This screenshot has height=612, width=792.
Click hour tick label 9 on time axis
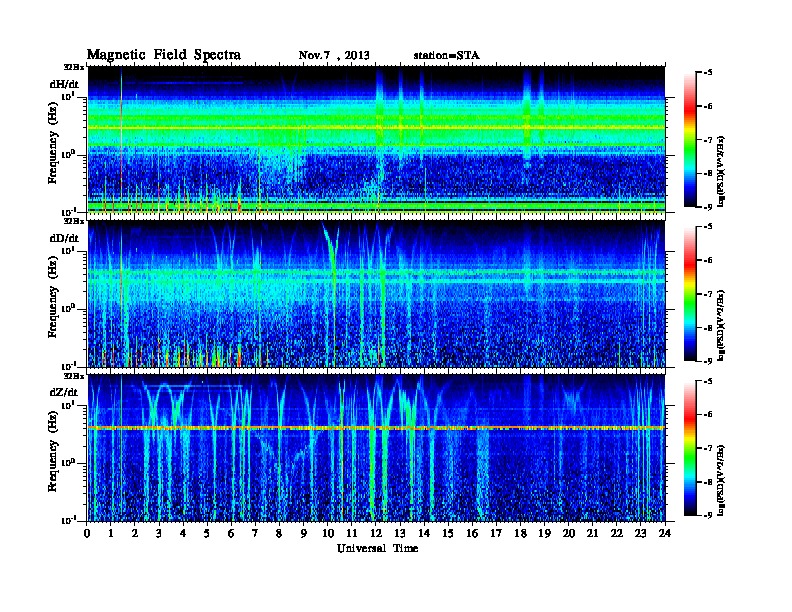(x=304, y=533)
